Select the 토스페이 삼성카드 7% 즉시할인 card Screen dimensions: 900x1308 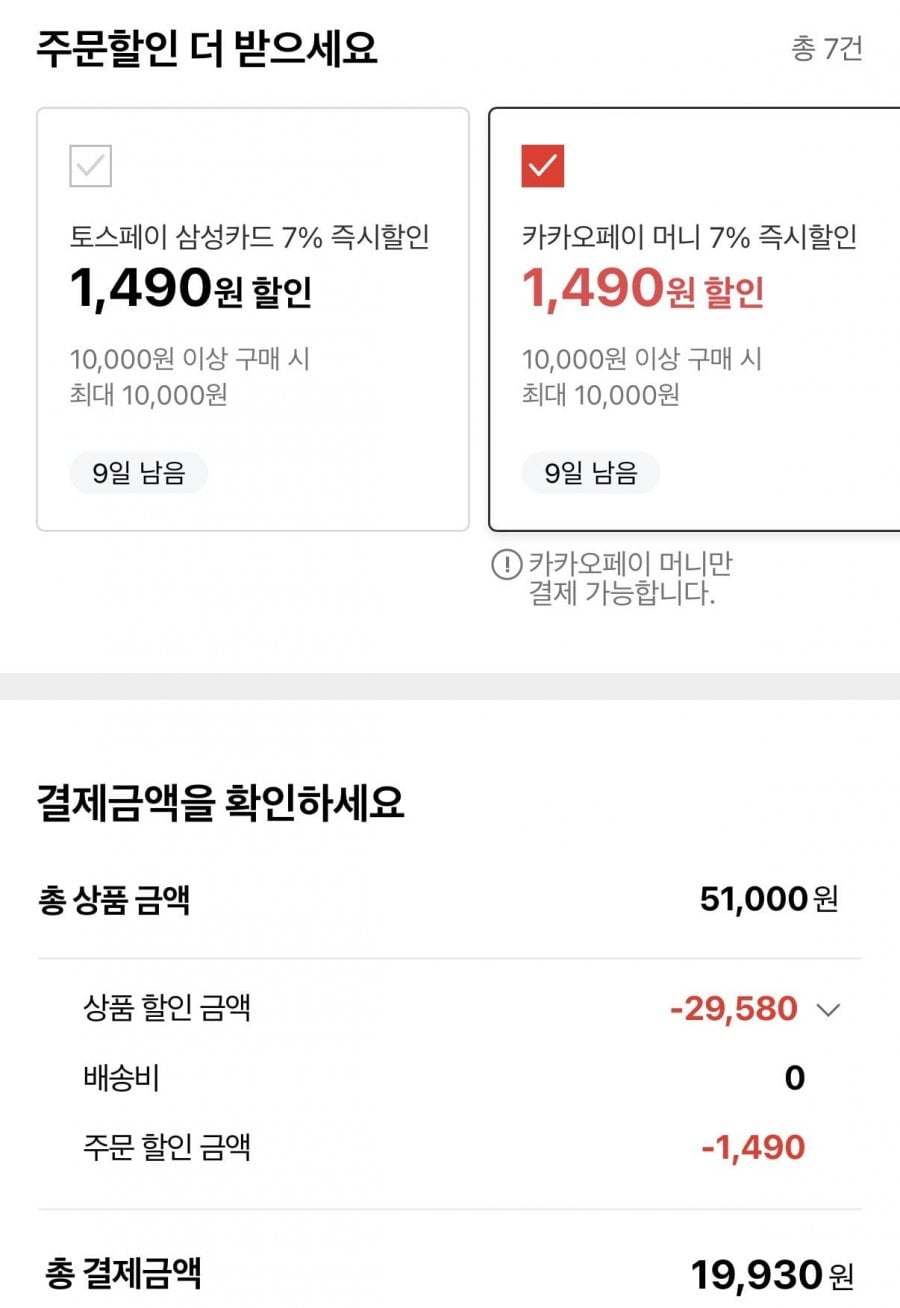(x=252, y=320)
